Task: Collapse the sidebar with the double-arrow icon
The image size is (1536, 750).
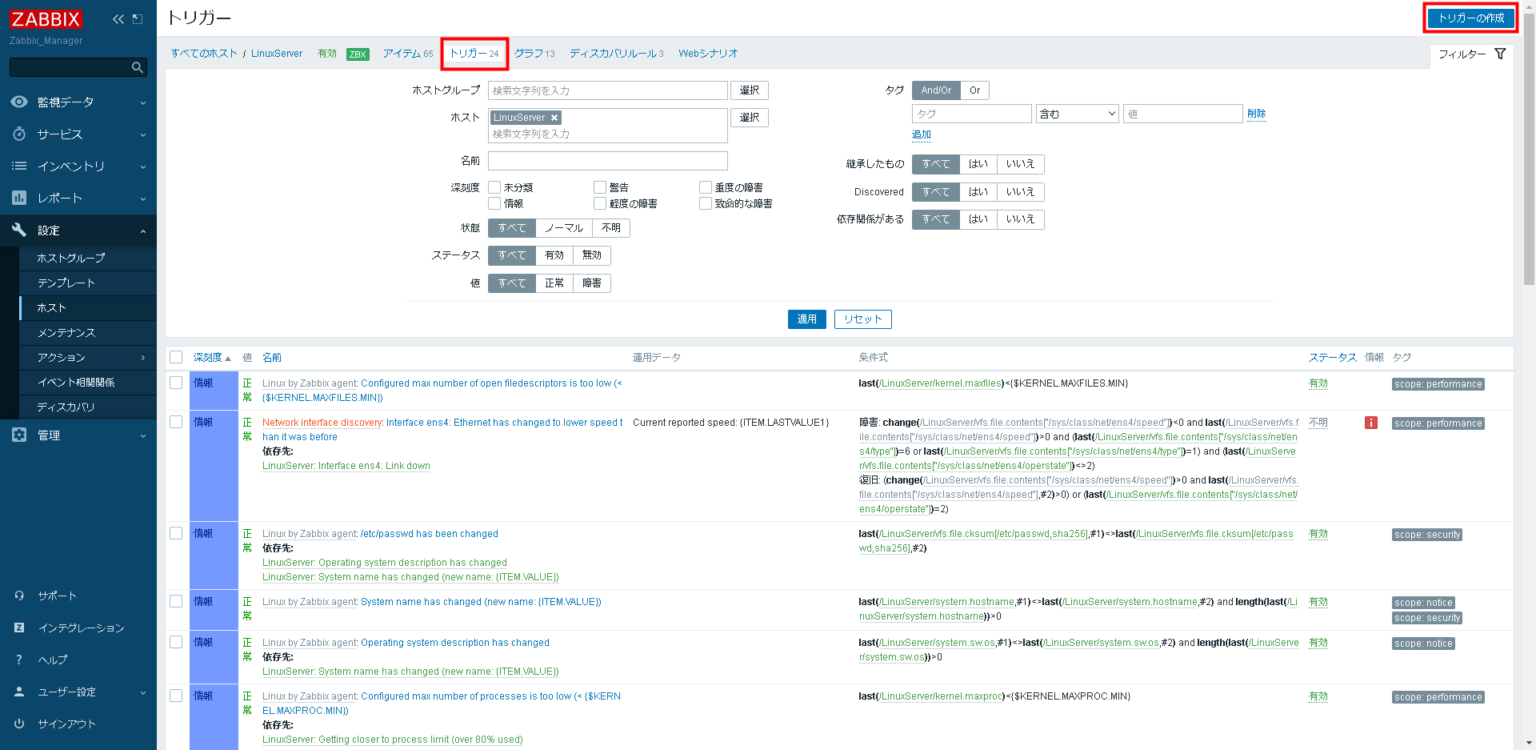Action: [118, 17]
